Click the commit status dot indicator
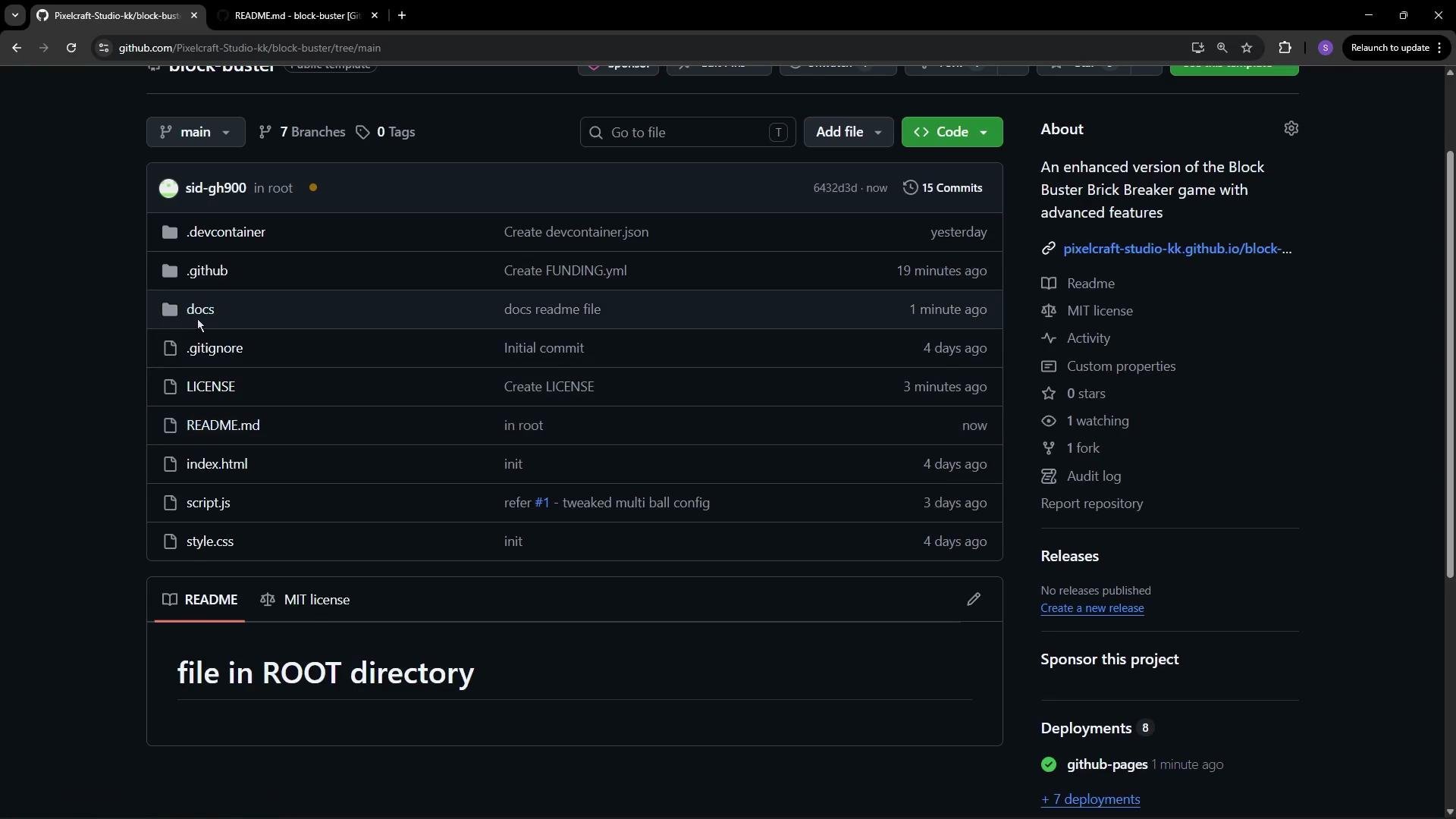1456x819 pixels. pyautogui.click(x=313, y=188)
